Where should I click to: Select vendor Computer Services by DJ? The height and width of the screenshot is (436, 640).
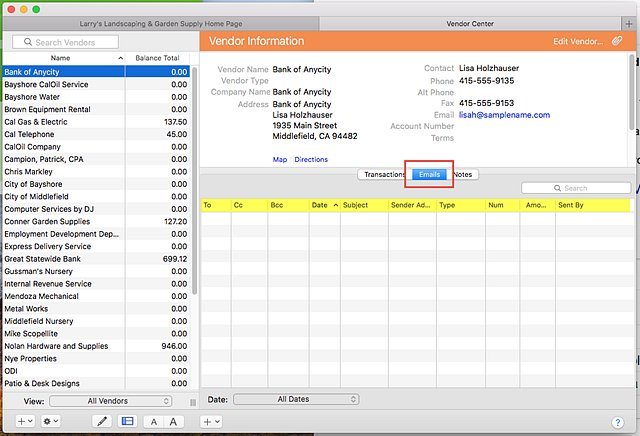click(x=96, y=209)
